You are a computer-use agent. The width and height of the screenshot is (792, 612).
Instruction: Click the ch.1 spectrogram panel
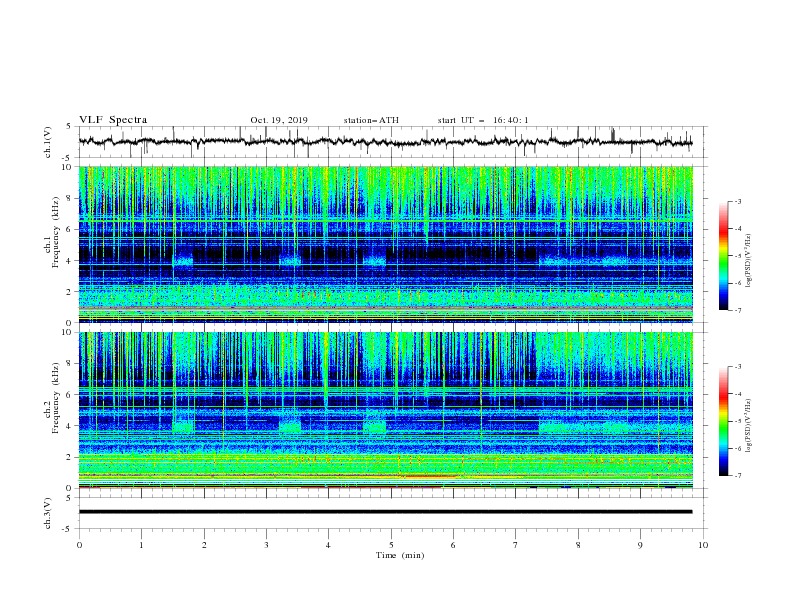click(386, 244)
